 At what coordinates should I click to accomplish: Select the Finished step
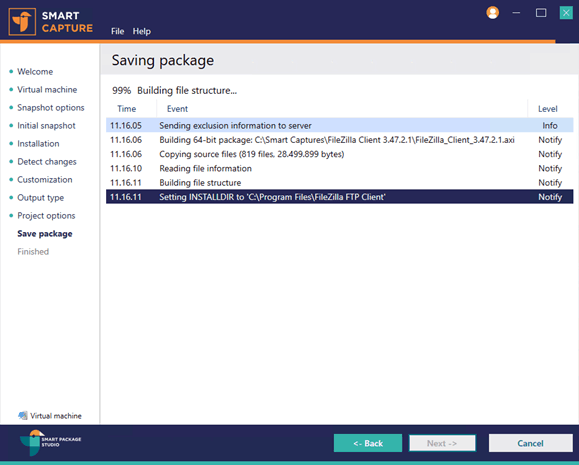coord(33,252)
